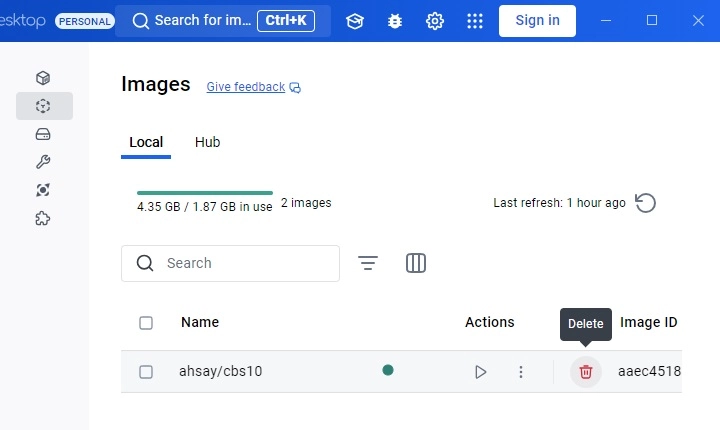
Task: Click the Image ID column header
Action: [x=648, y=322]
